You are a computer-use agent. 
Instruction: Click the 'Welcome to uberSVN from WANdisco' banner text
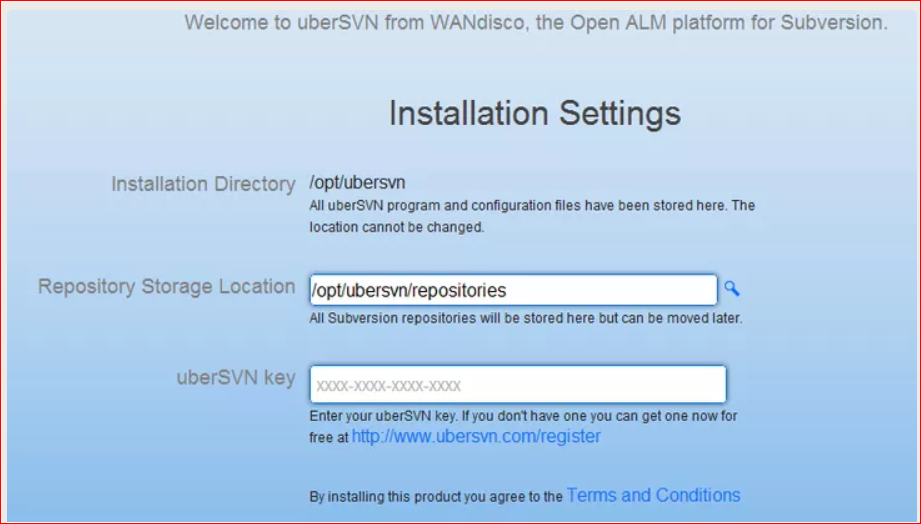pos(536,22)
